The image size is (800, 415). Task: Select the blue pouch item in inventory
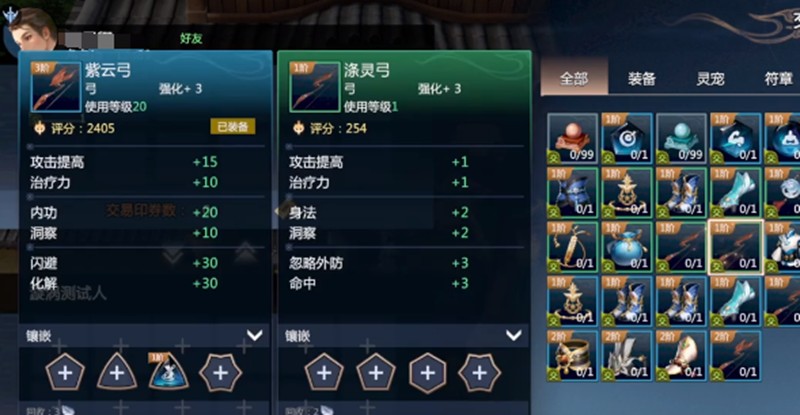click(x=627, y=247)
